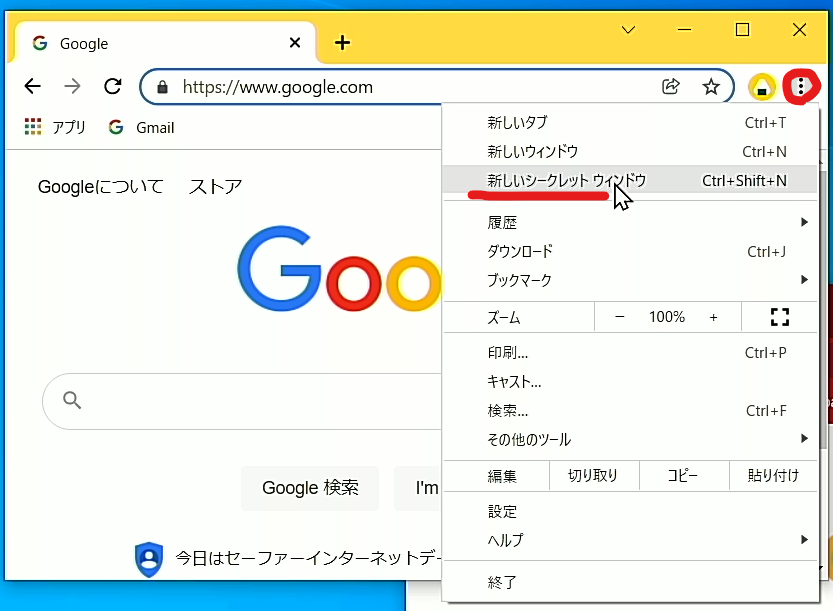The height and width of the screenshot is (611, 833).
Task: Bookmark this page with star icon
Action: point(710,86)
